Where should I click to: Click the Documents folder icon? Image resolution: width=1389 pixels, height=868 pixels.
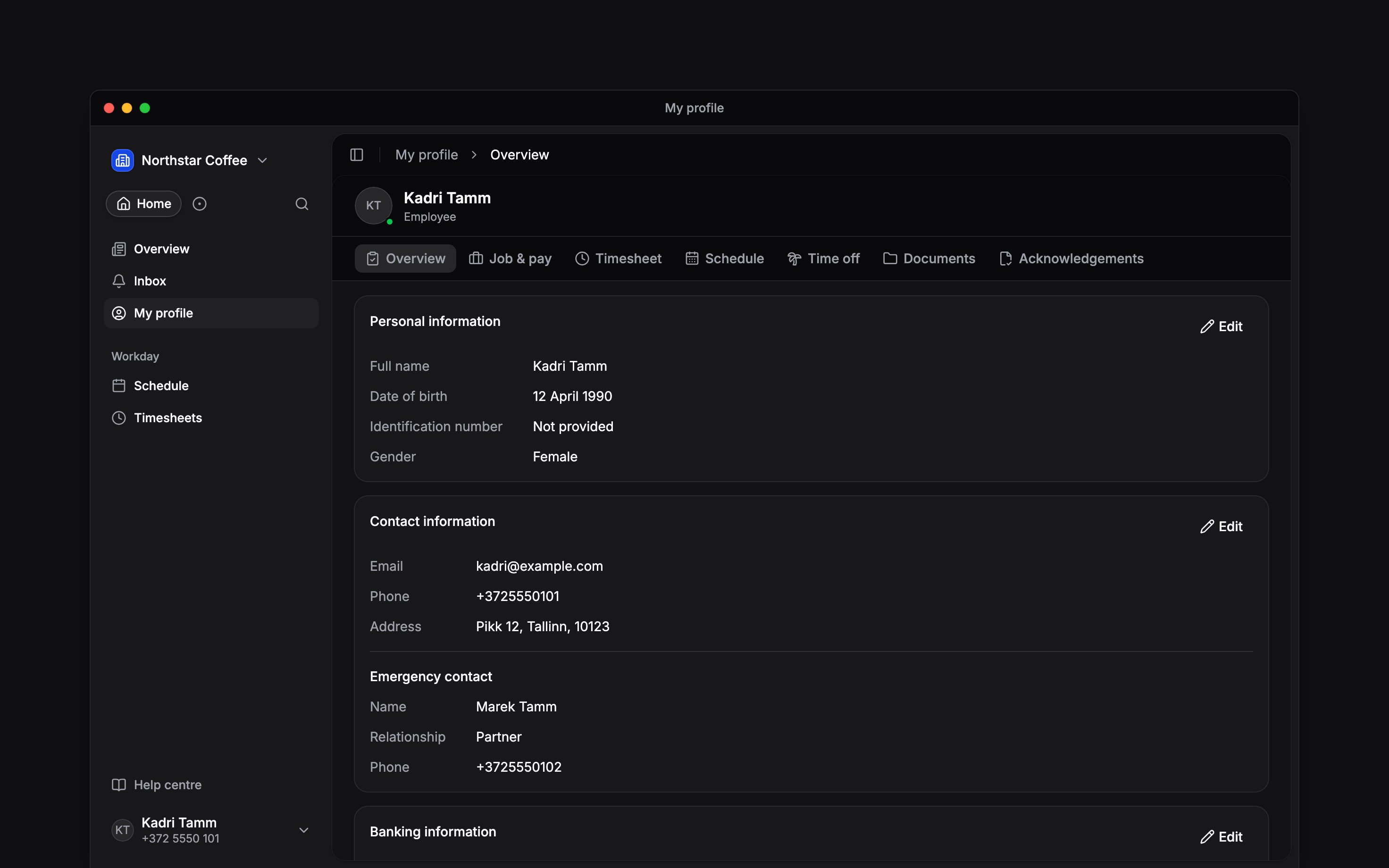890,259
